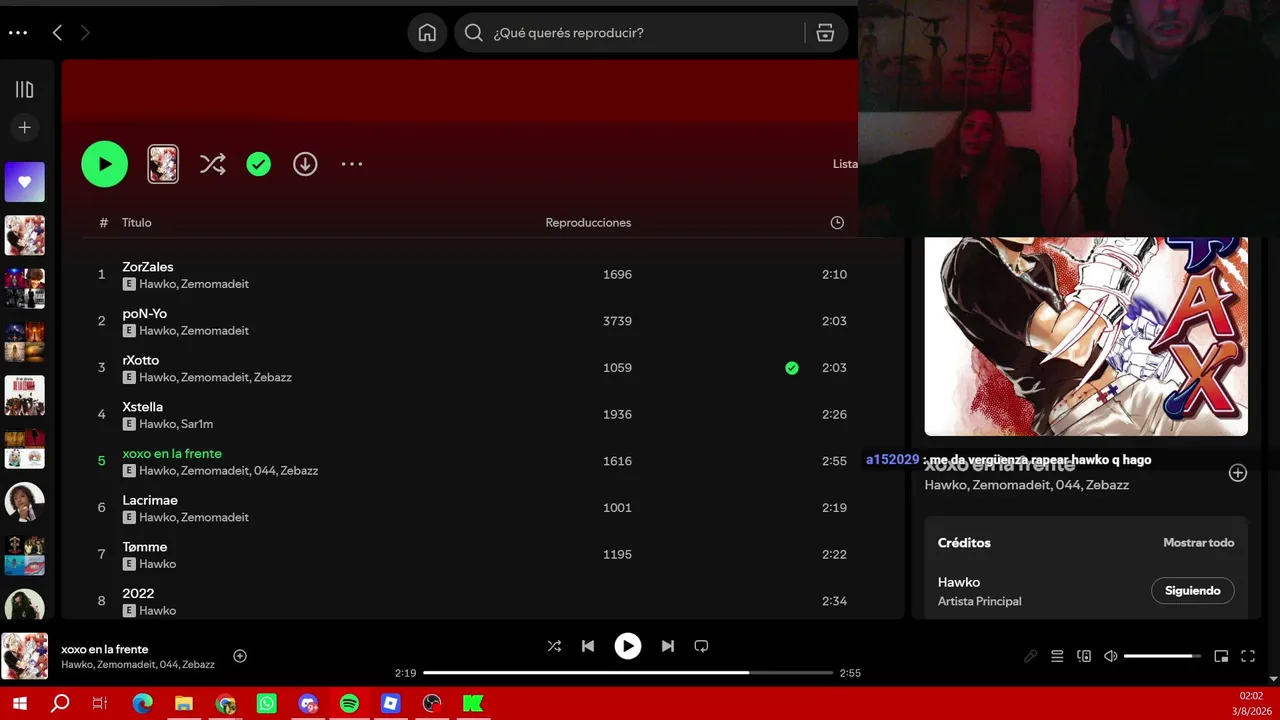
Task: Download the album
Action: [x=305, y=164]
